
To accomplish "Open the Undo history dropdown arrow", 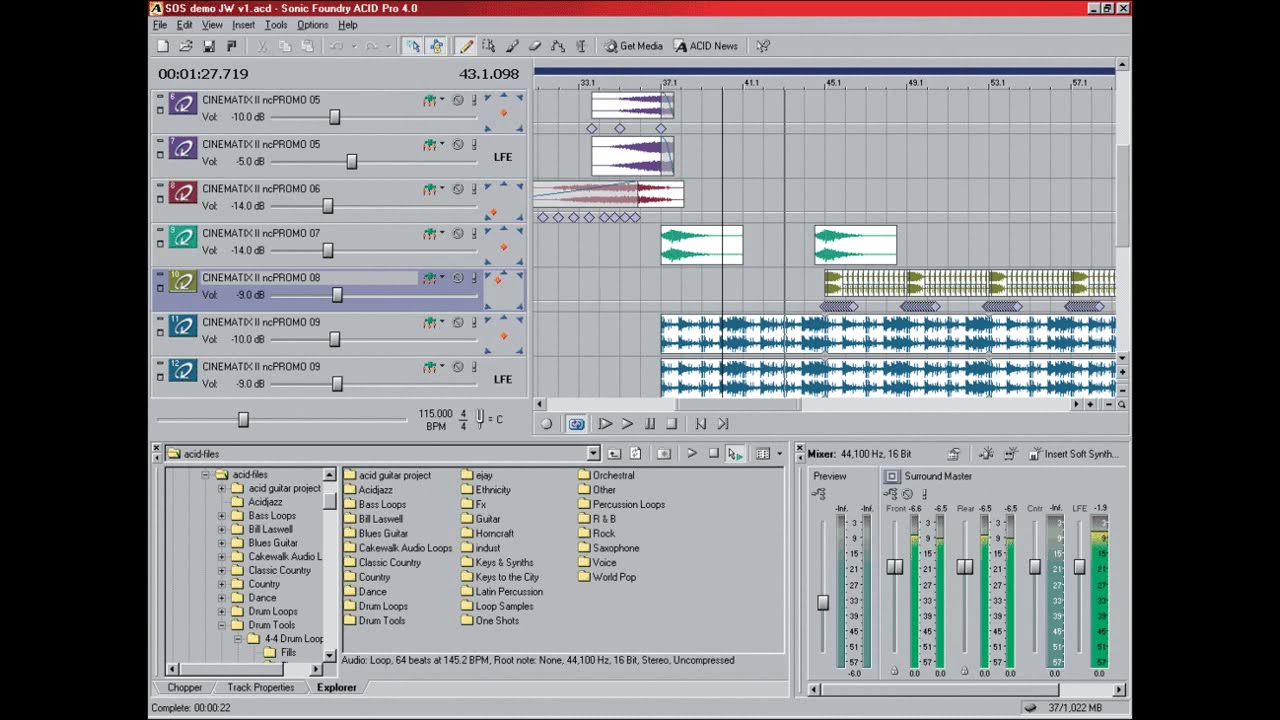I will point(353,46).
